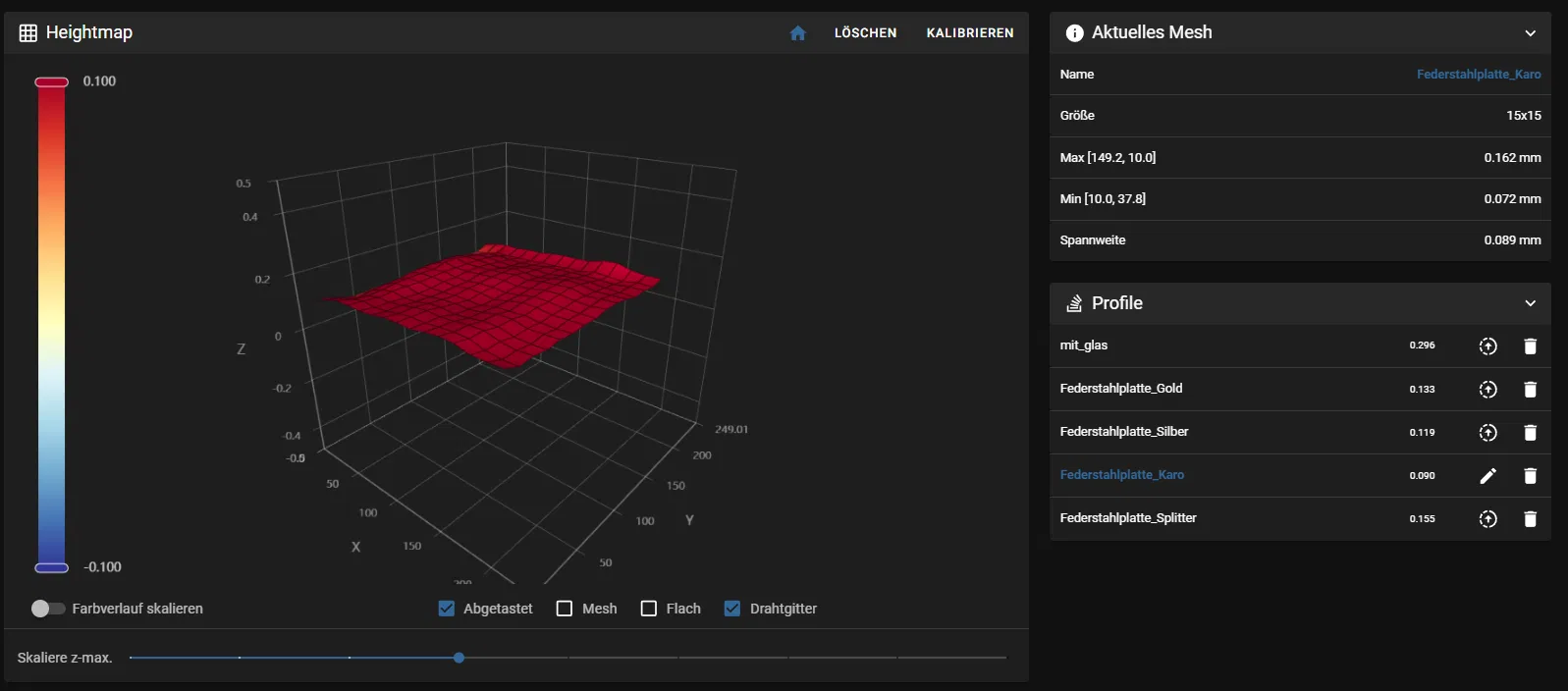The image size is (1568, 691).
Task: Click the upper red handle of color scale
Action: click(x=51, y=82)
